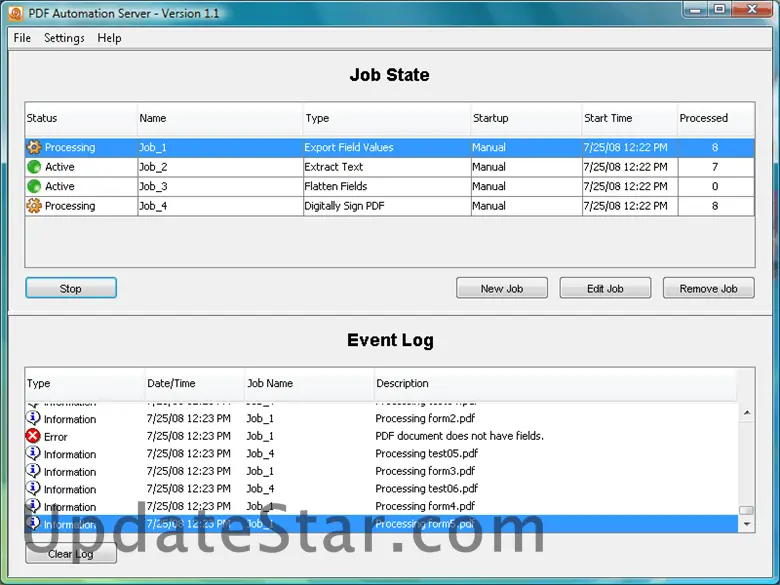Click the info icon beside Processing form2.pdf
The width and height of the screenshot is (780, 585).
(x=33, y=418)
